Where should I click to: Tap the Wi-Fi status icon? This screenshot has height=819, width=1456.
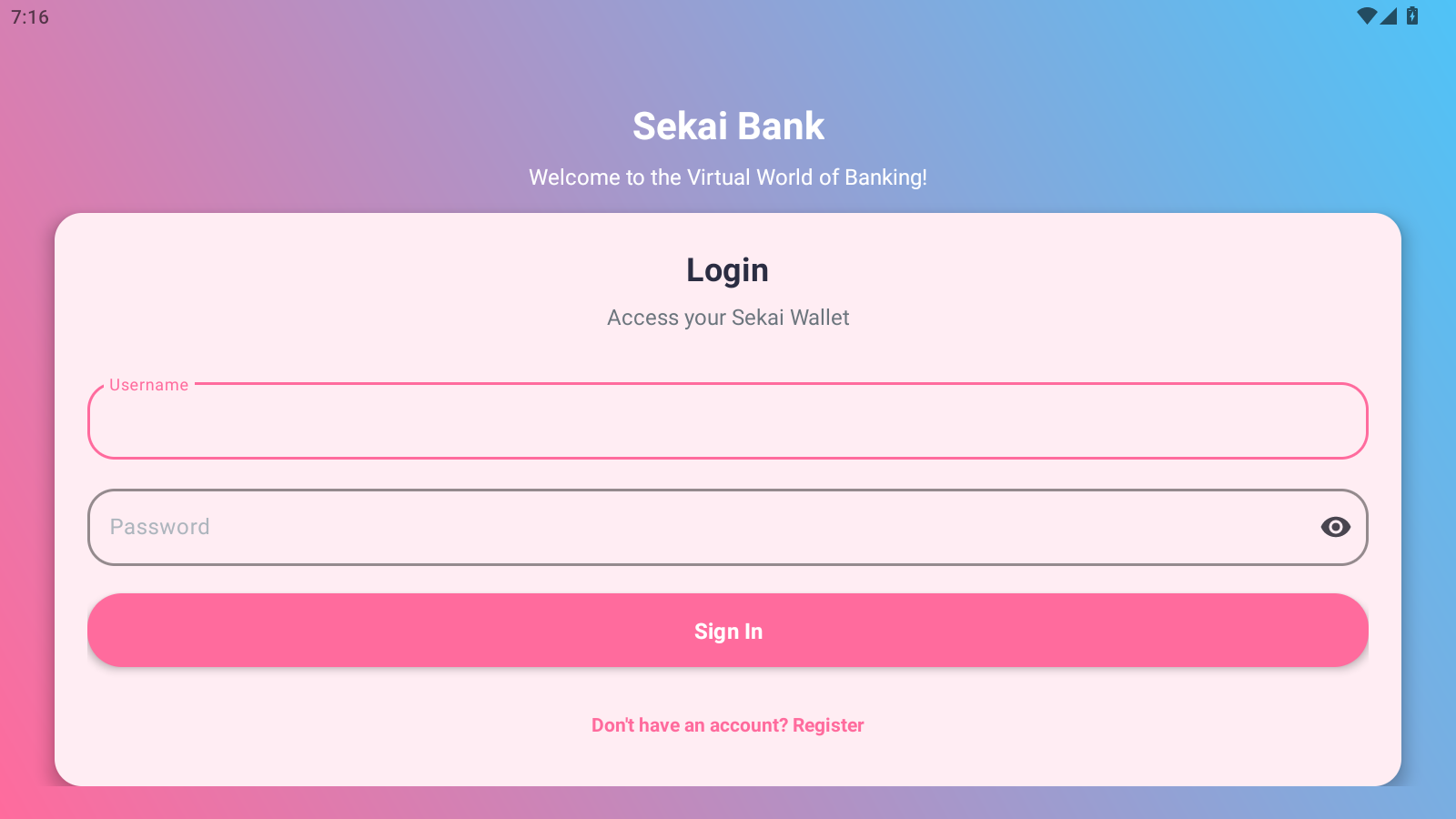[x=1367, y=15]
